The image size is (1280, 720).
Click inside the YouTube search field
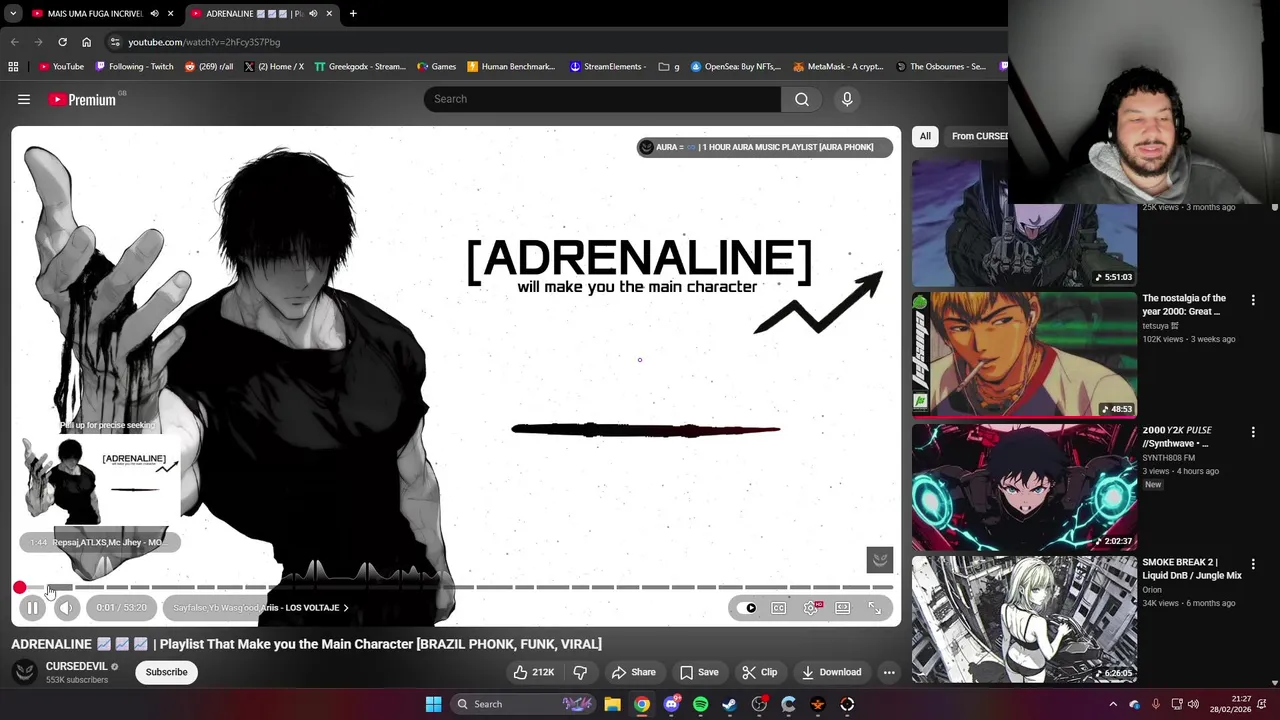click(x=602, y=99)
